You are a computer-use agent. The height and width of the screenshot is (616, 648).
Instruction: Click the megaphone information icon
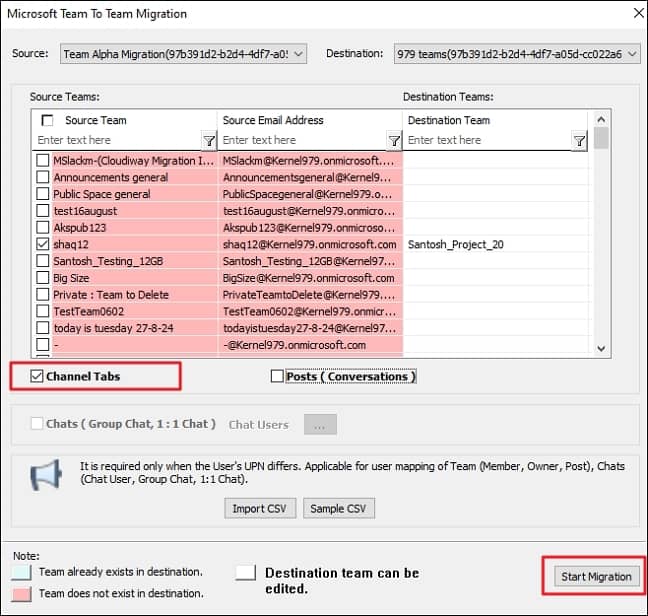(46, 475)
